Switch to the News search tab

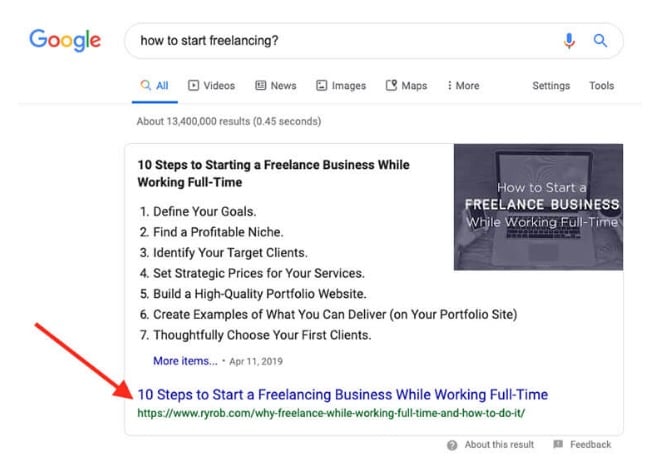pos(276,86)
